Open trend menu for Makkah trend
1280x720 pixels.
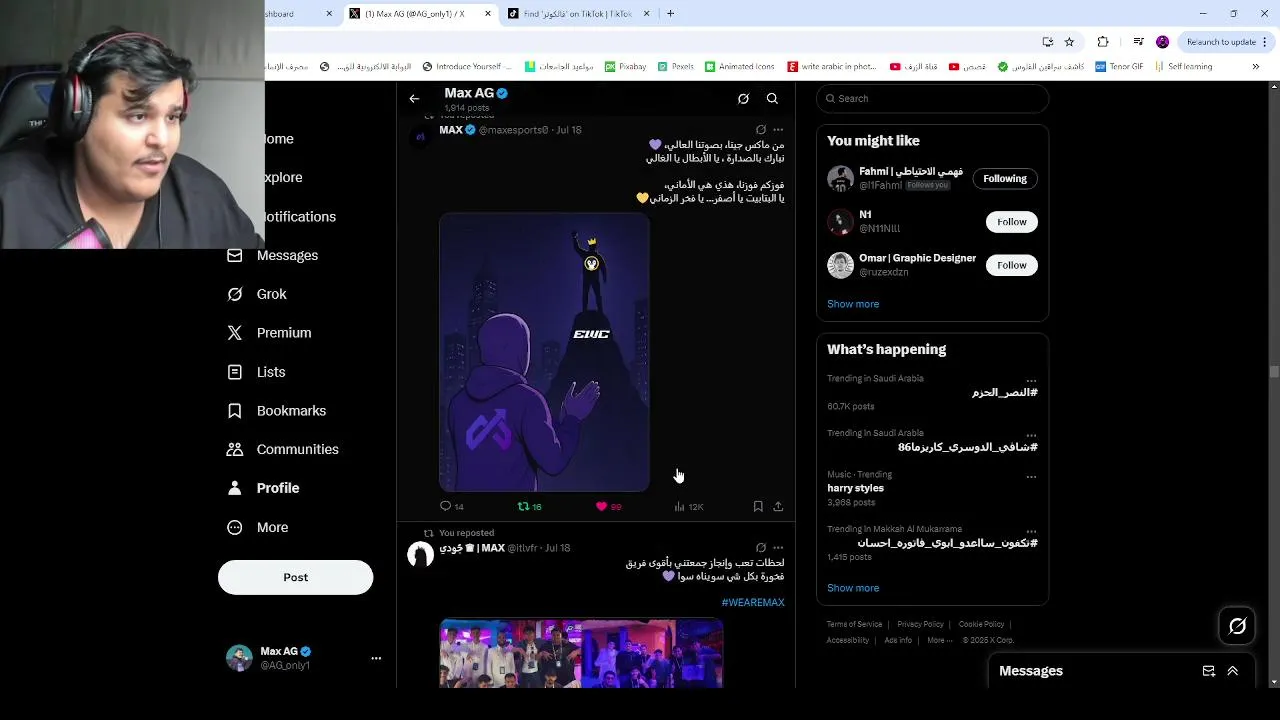tap(1031, 531)
